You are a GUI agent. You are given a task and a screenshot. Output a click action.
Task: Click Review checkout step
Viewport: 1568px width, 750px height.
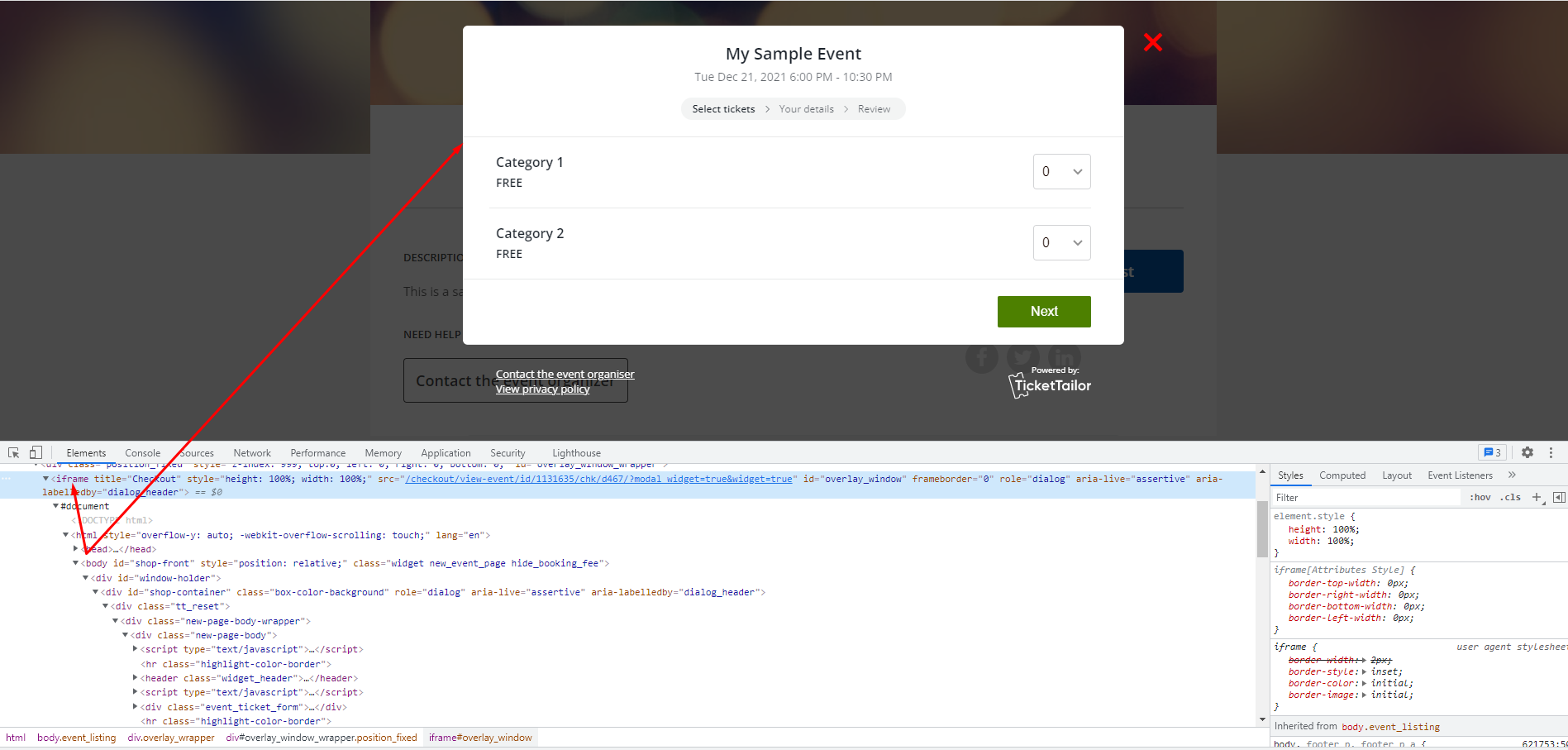click(874, 109)
